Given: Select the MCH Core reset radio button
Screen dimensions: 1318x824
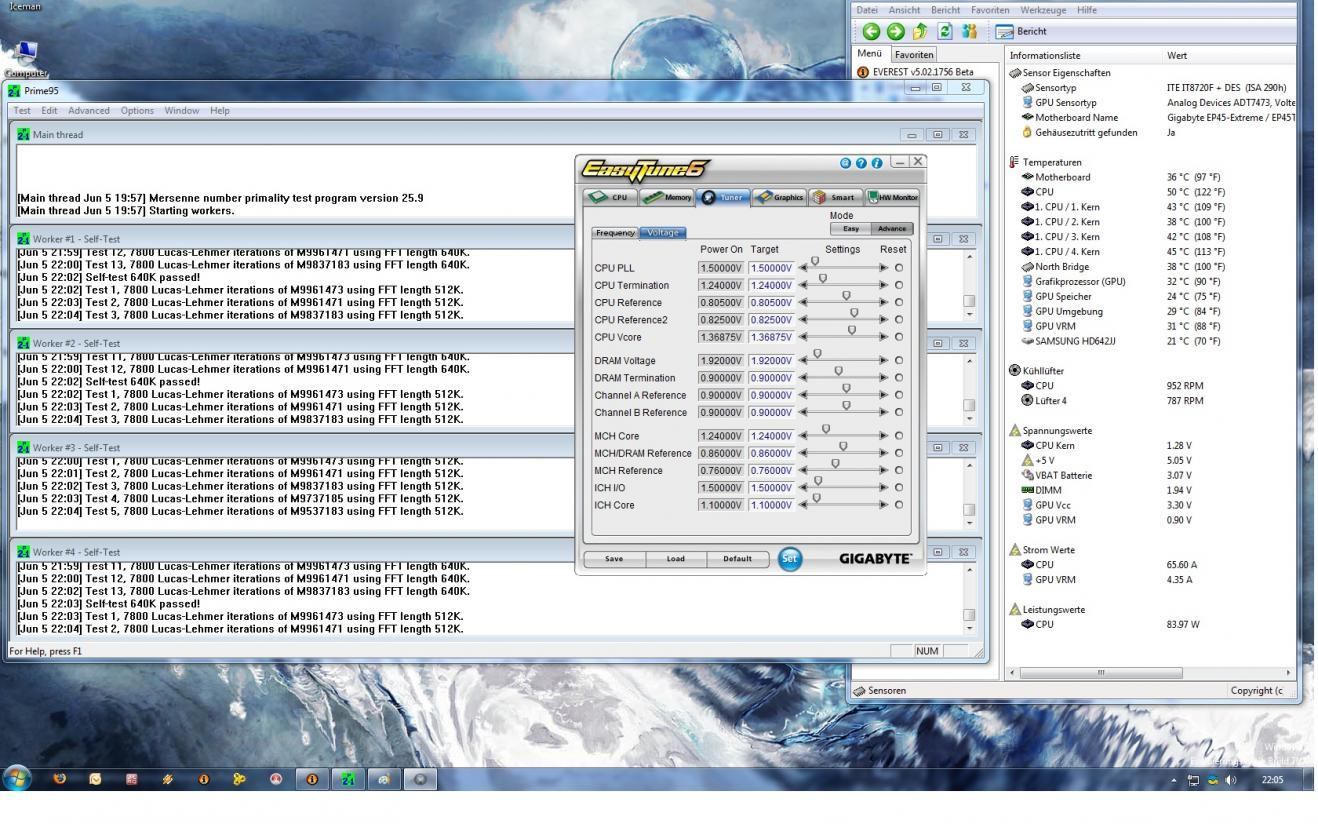Looking at the screenshot, I should pyautogui.click(x=899, y=436).
